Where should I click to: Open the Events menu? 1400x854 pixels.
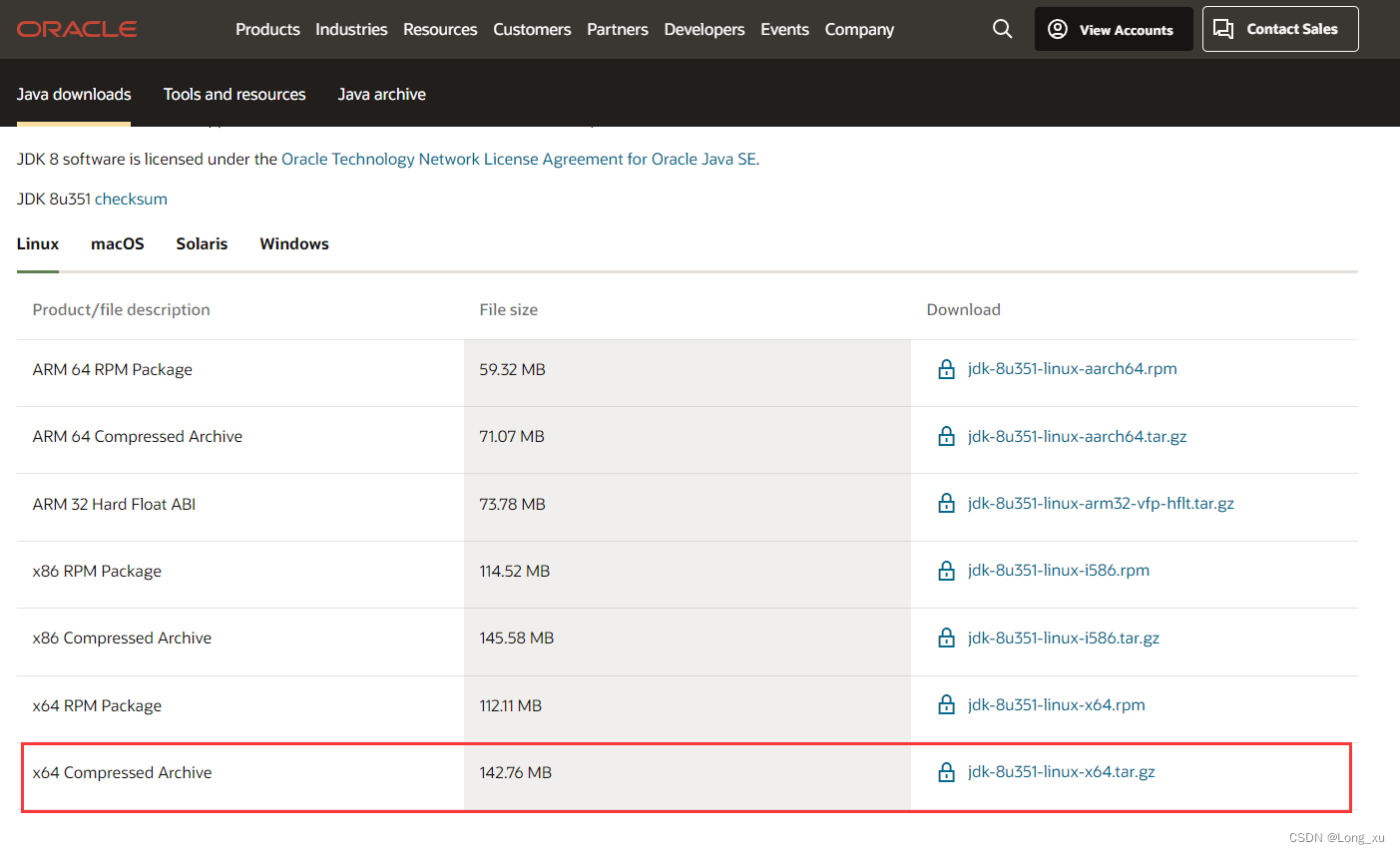coord(784,29)
